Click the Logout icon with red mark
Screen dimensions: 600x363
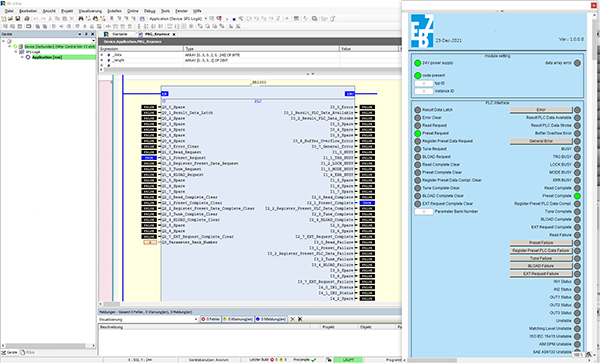click(219, 18)
